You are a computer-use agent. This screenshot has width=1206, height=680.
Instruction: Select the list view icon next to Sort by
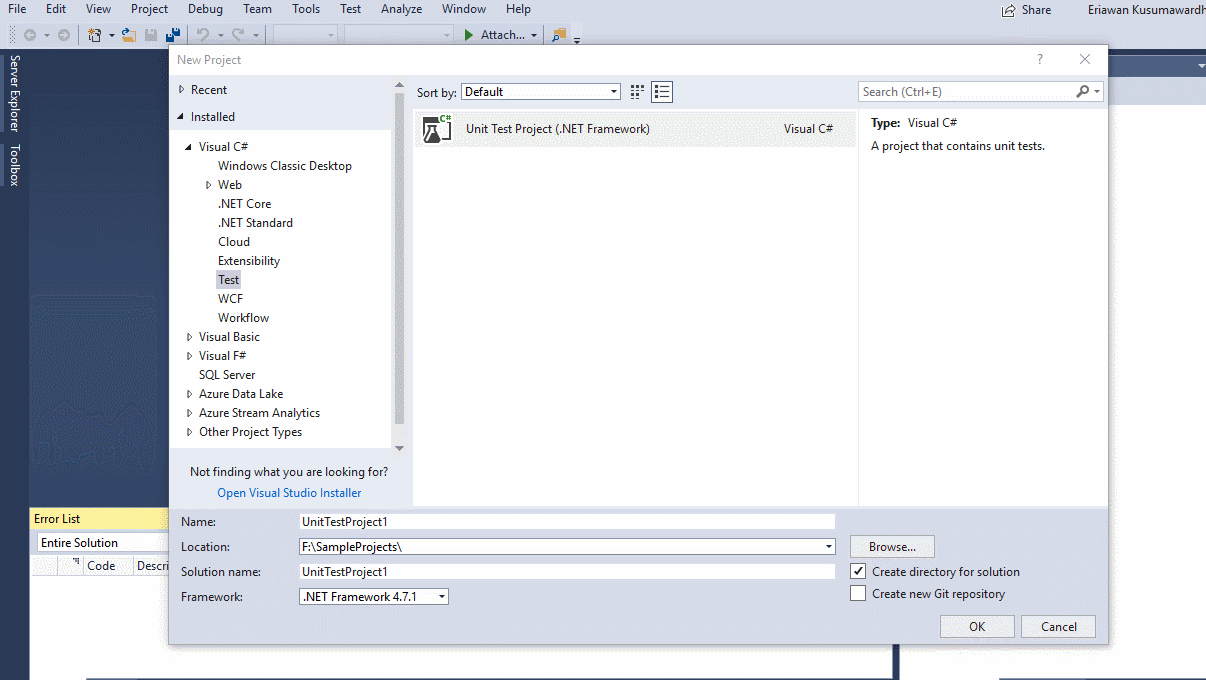(x=661, y=91)
